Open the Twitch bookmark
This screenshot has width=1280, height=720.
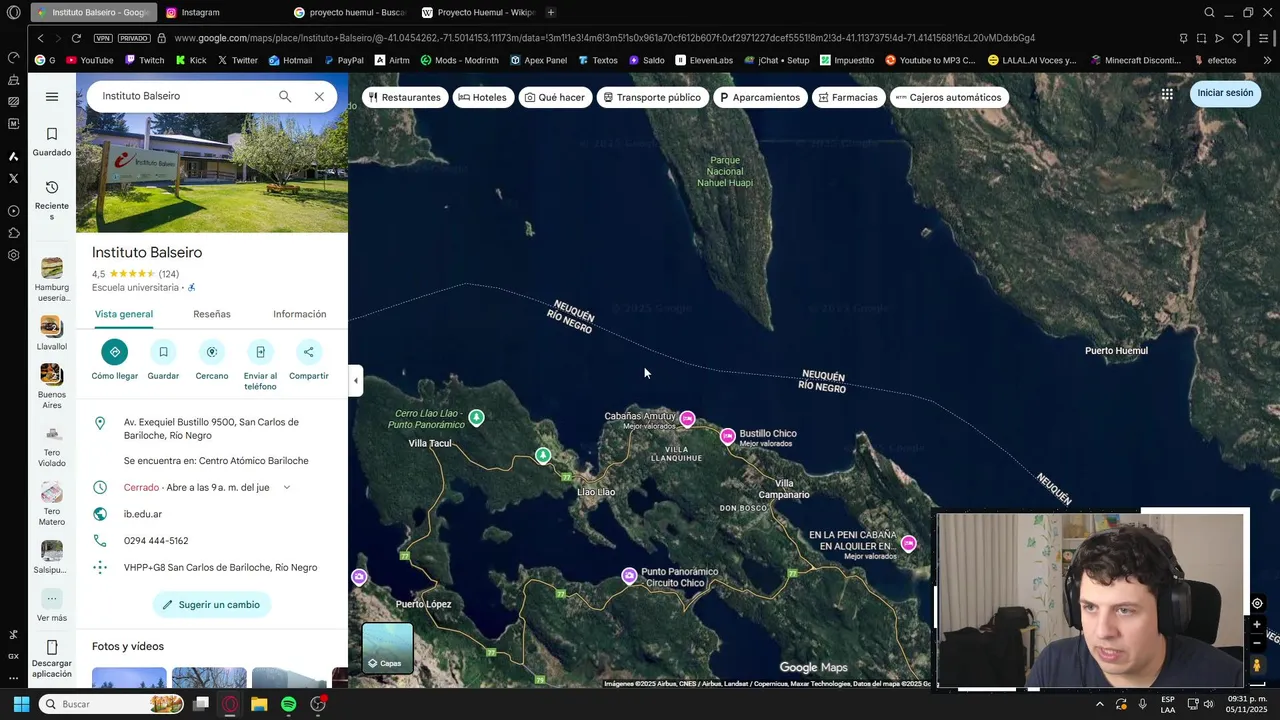click(x=144, y=60)
